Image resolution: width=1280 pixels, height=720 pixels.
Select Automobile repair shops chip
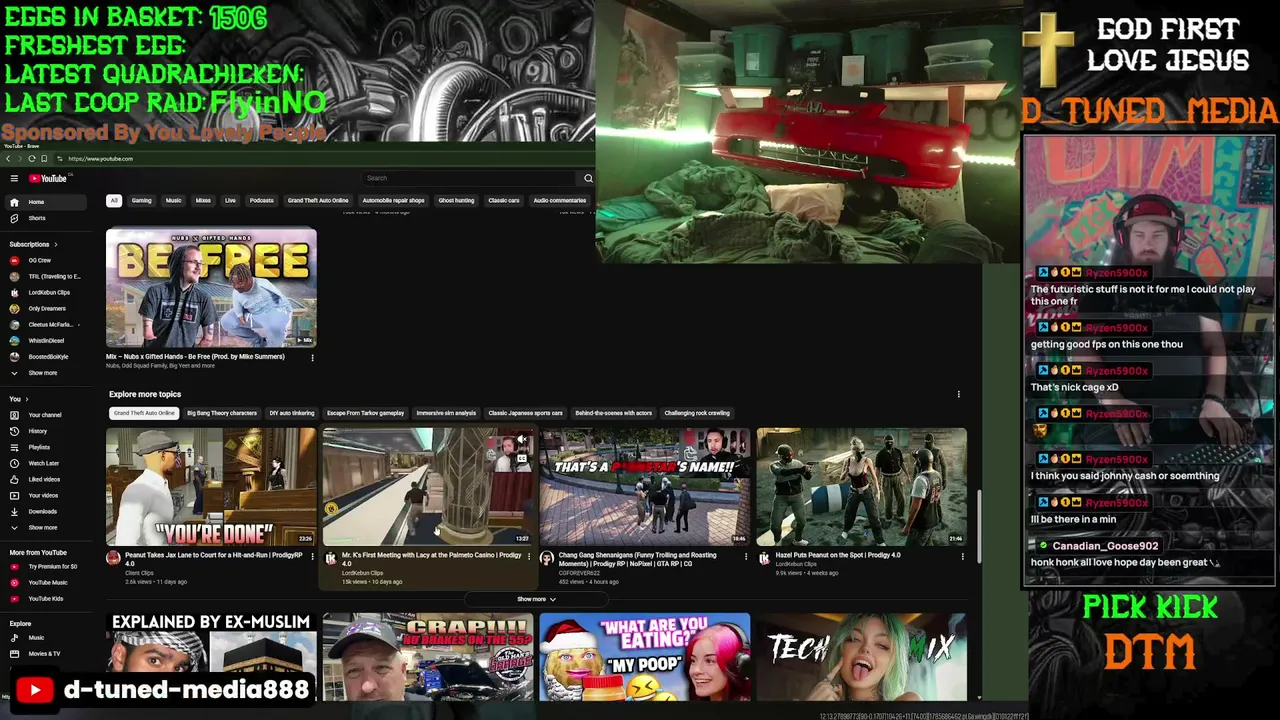tap(393, 200)
